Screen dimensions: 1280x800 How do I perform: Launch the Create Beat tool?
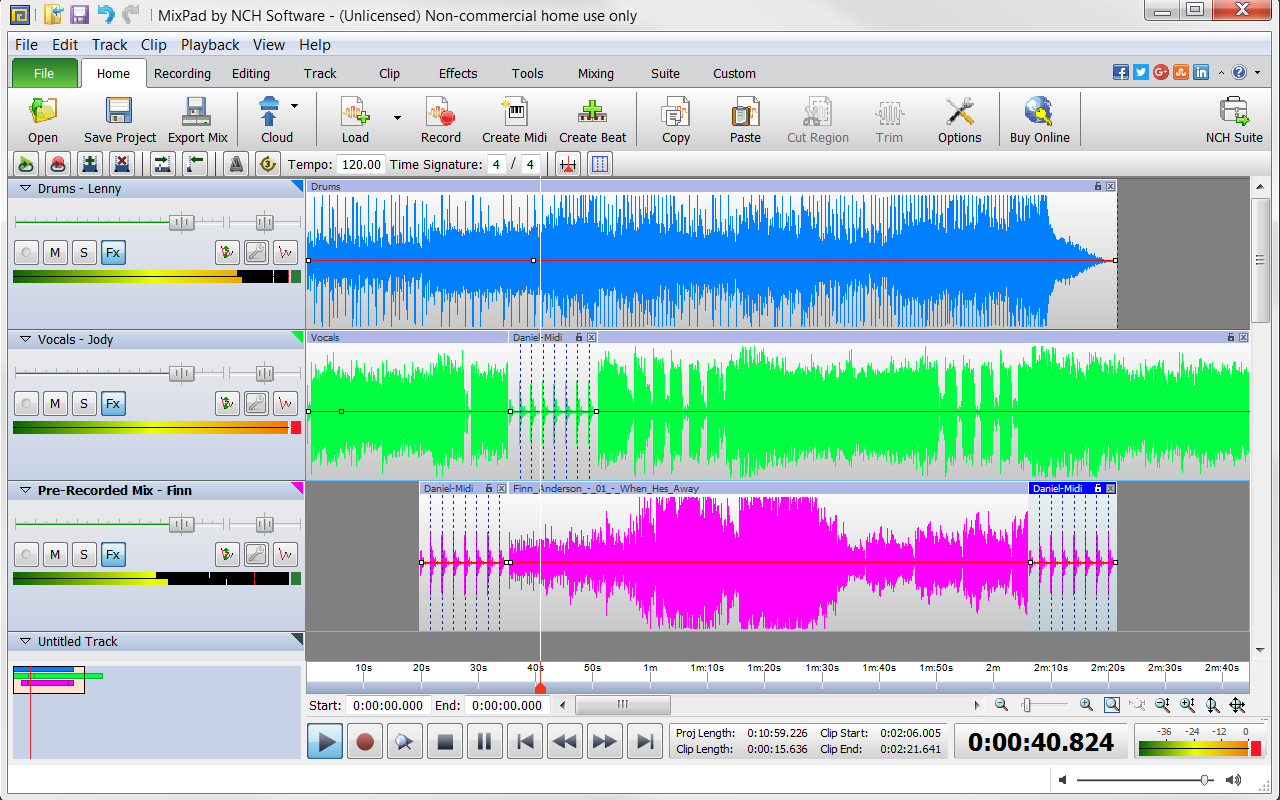click(592, 118)
